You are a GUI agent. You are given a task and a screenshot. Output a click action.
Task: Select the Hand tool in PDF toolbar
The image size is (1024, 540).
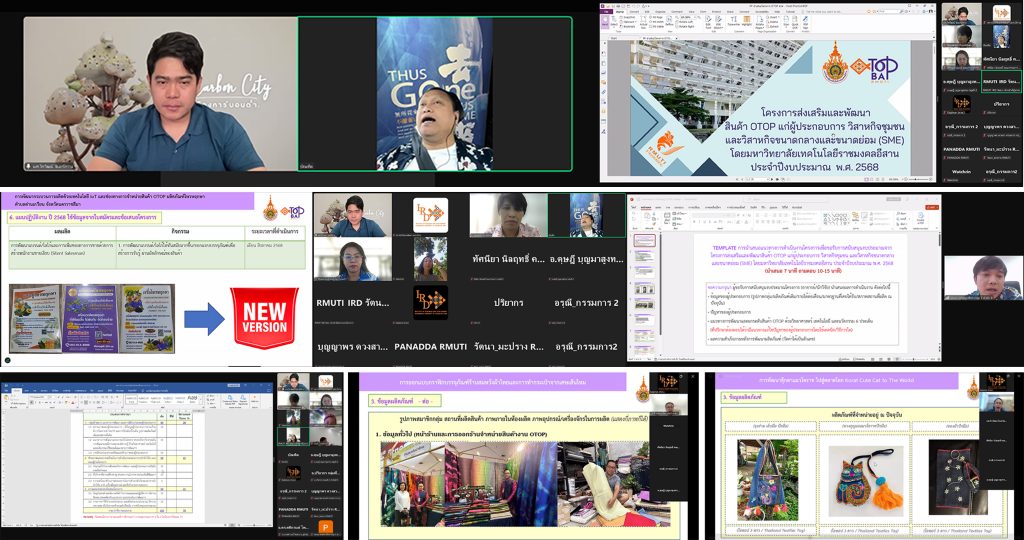tap(605, 22)
